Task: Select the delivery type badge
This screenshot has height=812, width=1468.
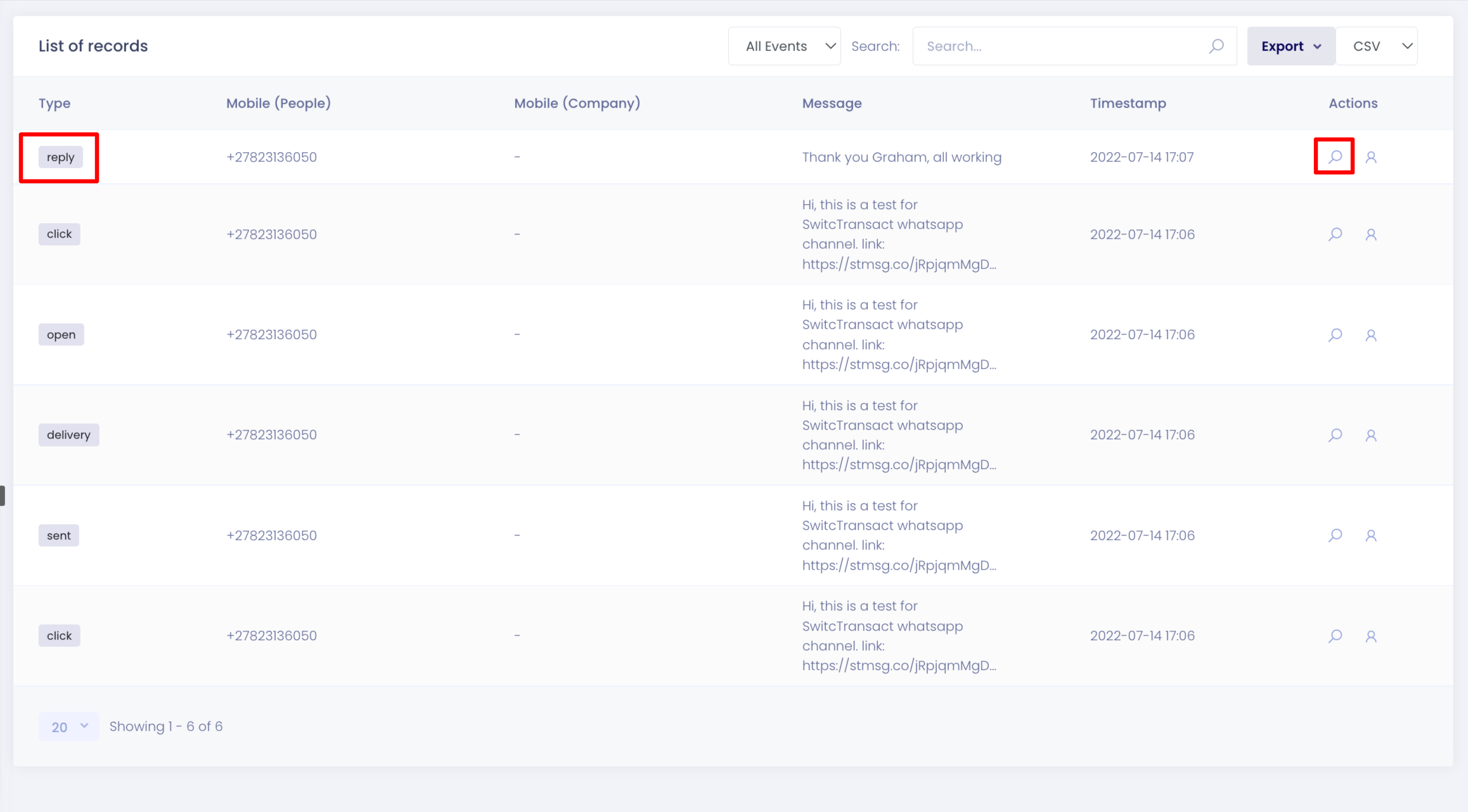Action: coord(68,435)
